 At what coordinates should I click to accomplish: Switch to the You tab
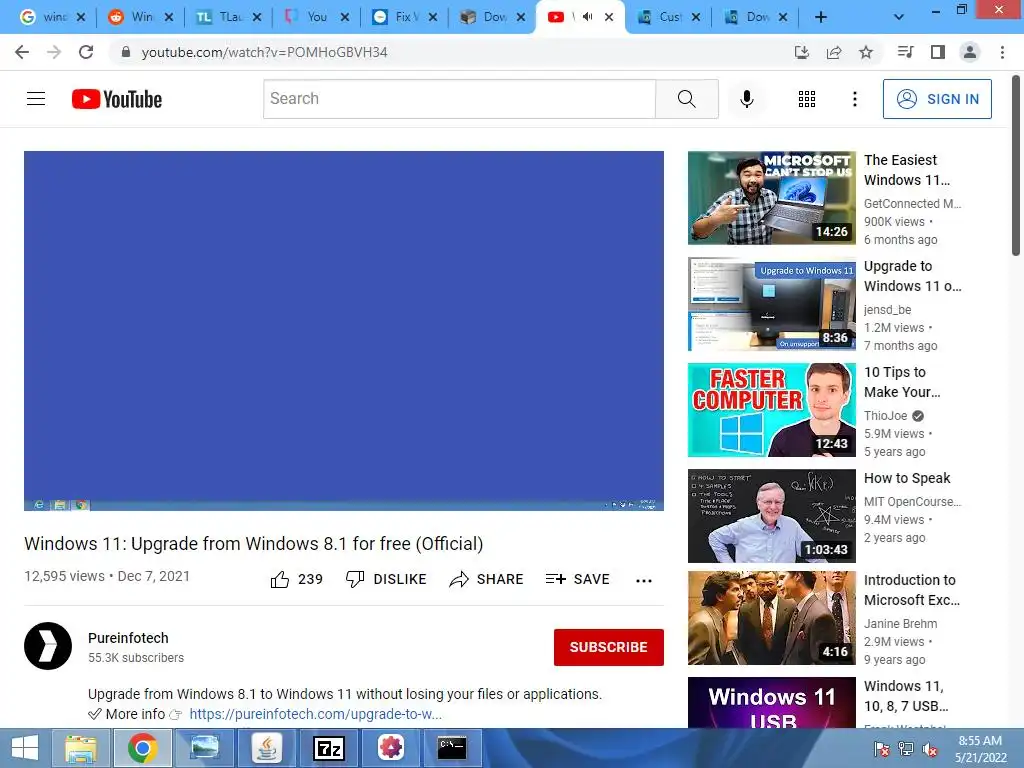[x=317, y=17]
